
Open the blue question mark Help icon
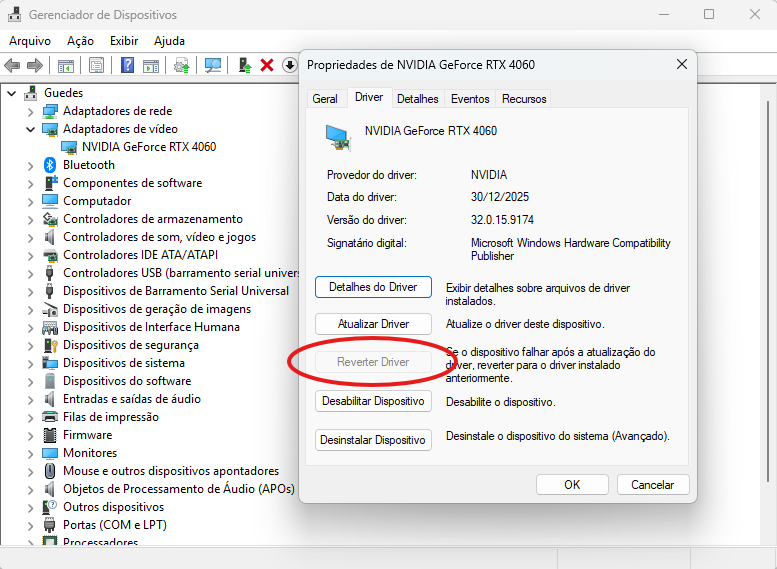coord(127,65)
